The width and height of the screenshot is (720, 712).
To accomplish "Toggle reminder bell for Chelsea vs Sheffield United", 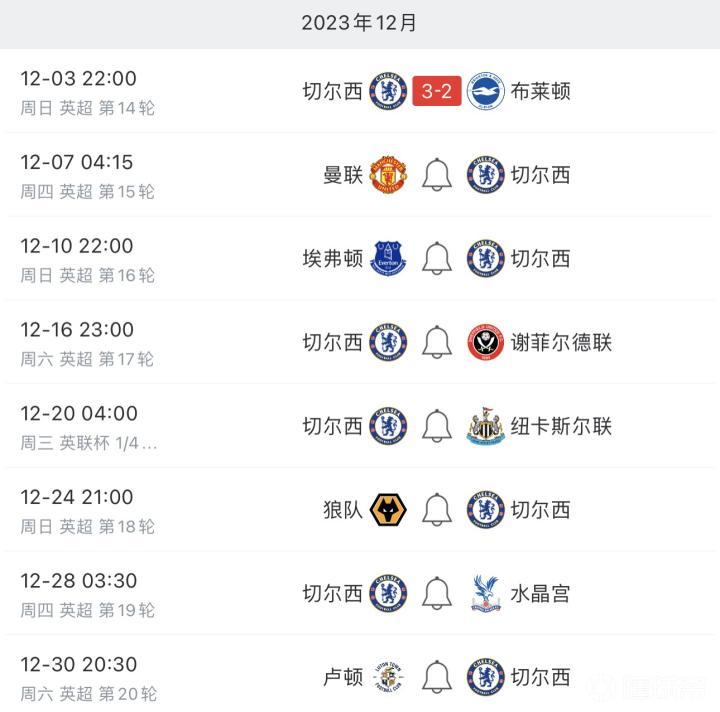I will pyautogui.click(x=437, y=343).
